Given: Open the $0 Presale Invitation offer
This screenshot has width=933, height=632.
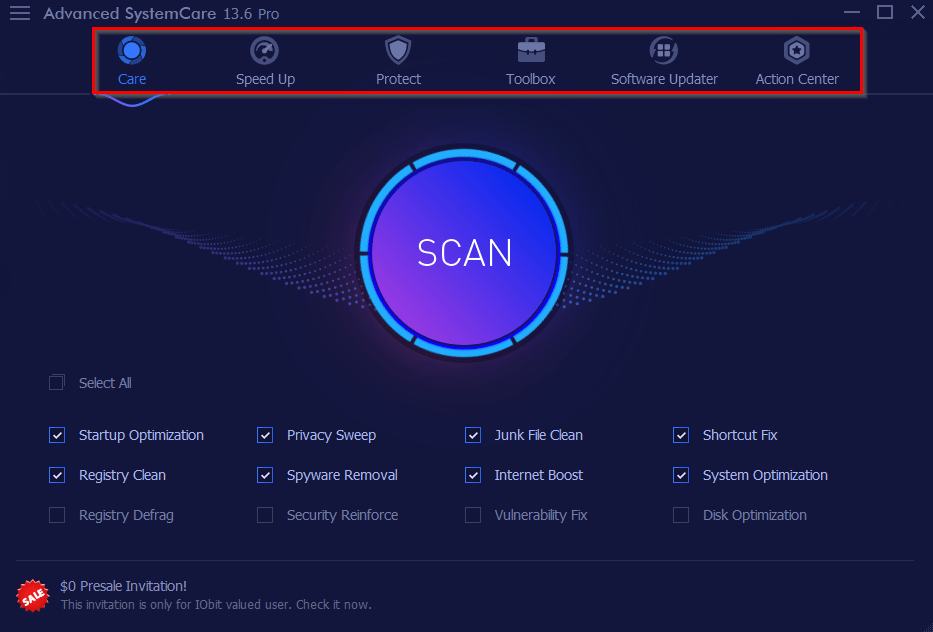Looking at the screenshot, I should (123, 586).
